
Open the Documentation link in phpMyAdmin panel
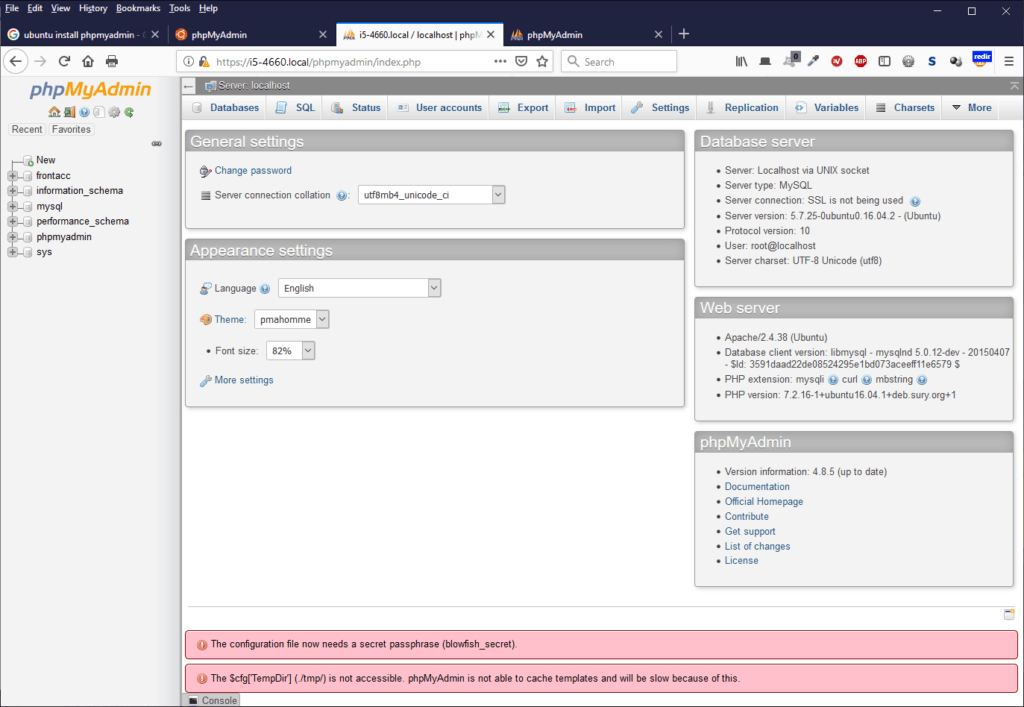pos(757,486)
